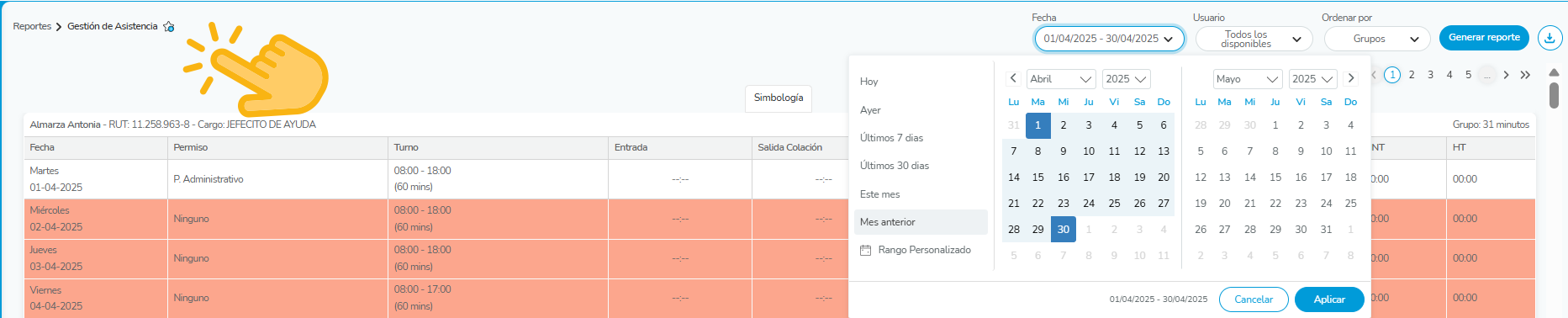Click Generar reporte button

(1484, 38)
